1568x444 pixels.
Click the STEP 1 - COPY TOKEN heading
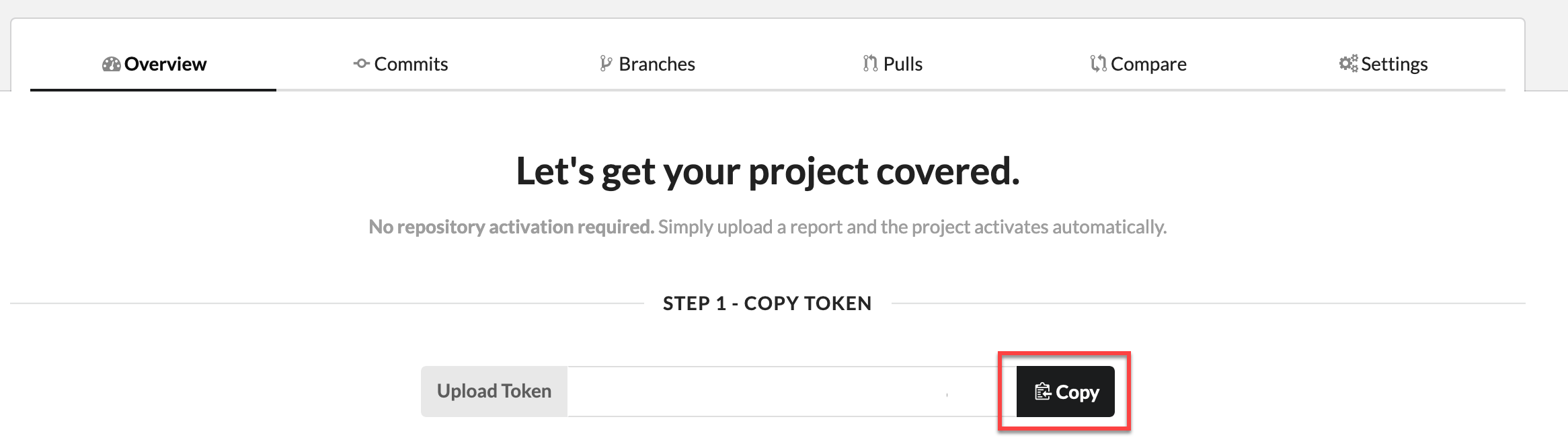click(767, 303)
